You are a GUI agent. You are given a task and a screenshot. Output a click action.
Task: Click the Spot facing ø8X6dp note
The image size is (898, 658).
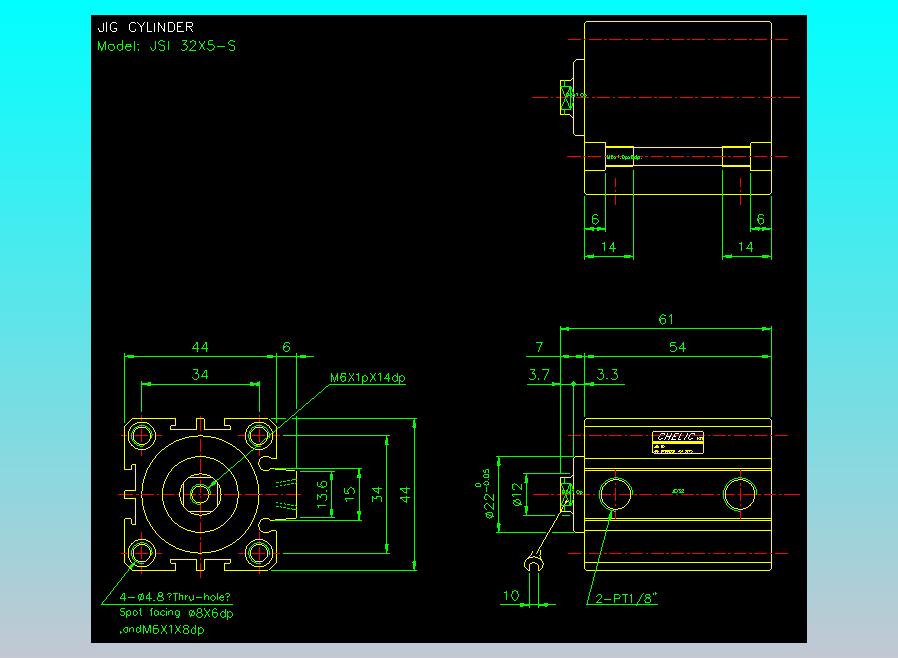(176, 613)
